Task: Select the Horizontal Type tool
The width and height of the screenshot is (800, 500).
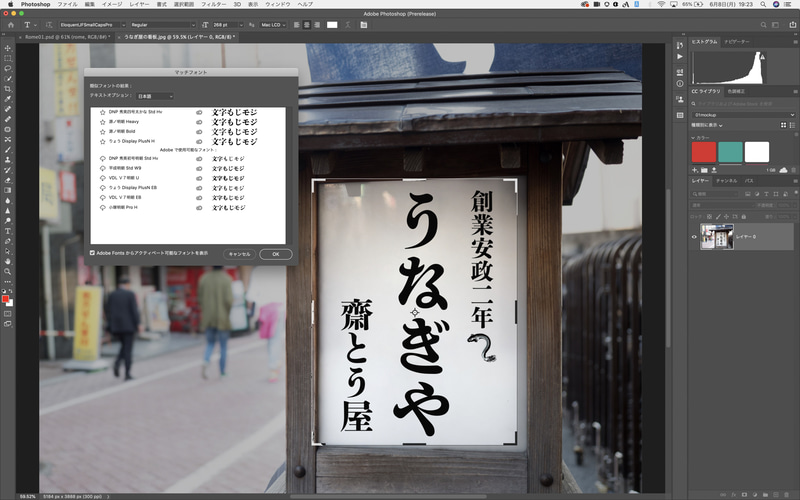Action: [8, 231]
